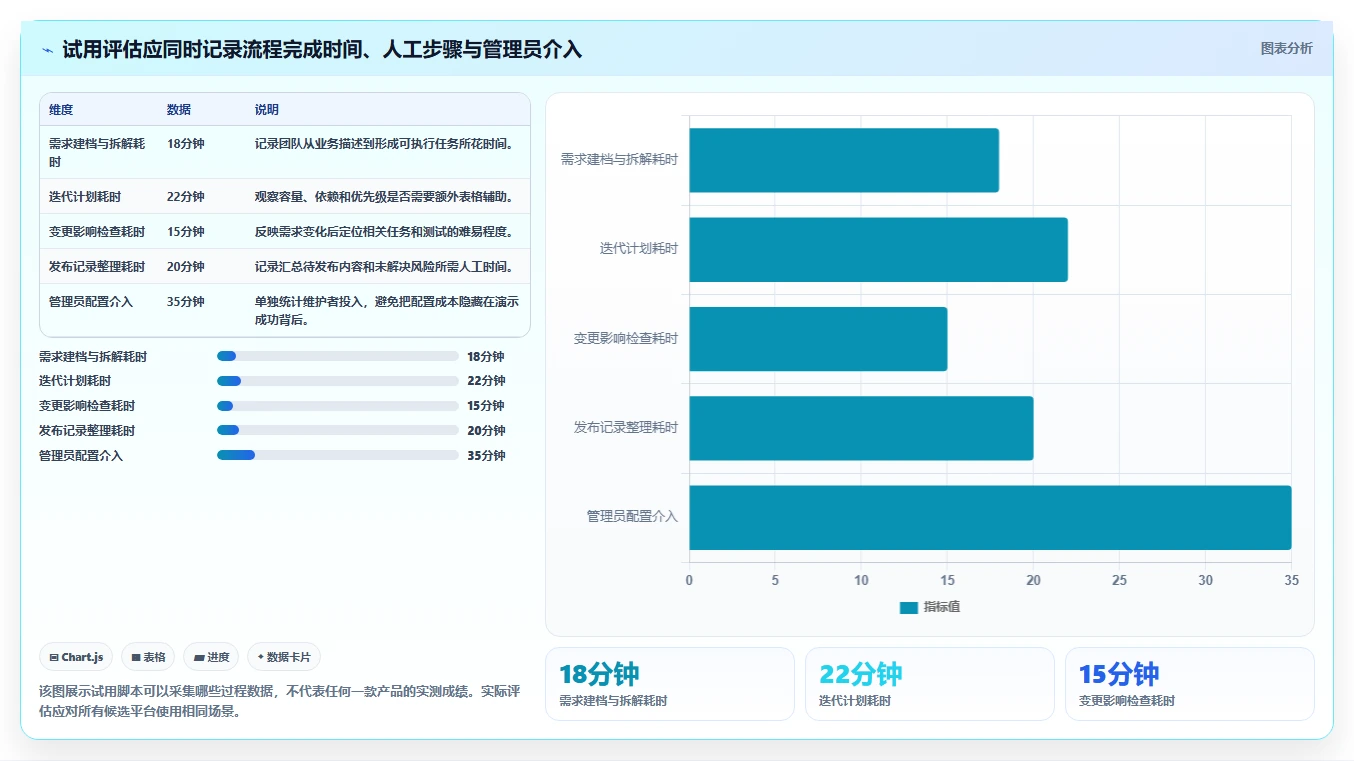Click 管理员配置介入 in the table's 维度 column
This screenshot has height=761, width=1354.
(91, 302)
